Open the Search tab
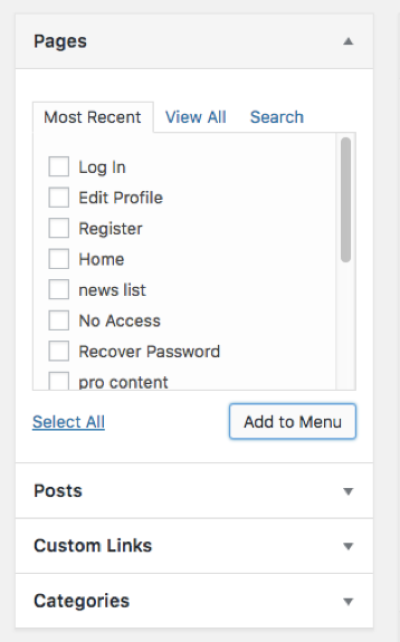The image size is (400, 642). pyautogui.click(x=277, y=117)
